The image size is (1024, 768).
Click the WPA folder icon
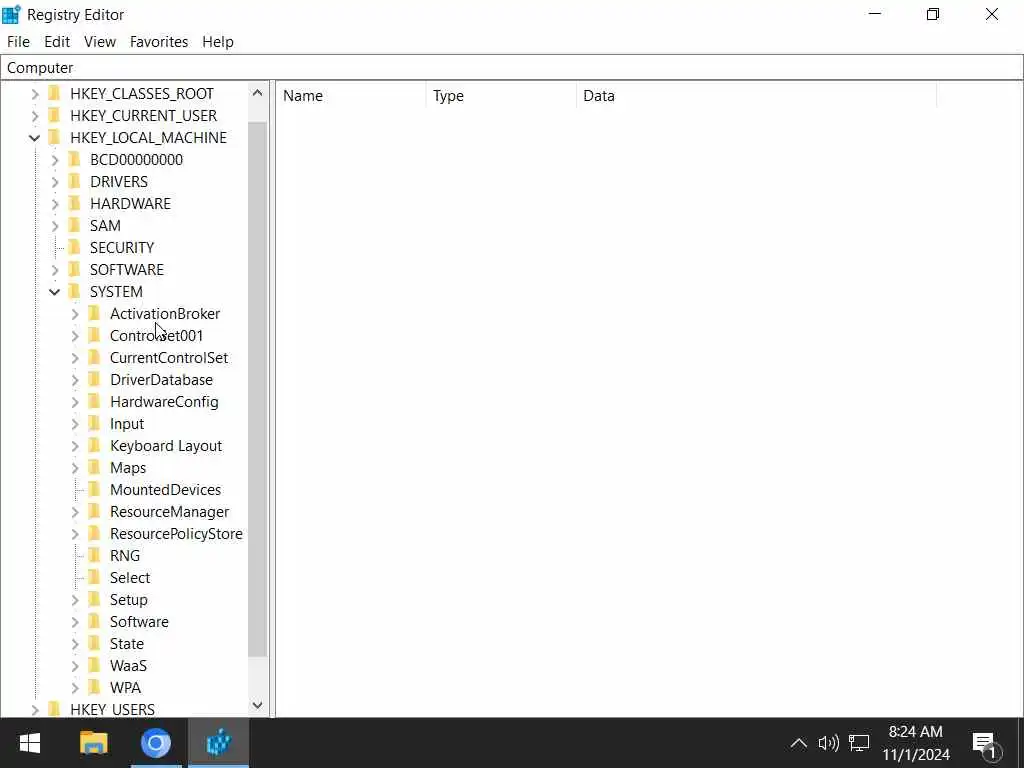(x=95, y=688)
